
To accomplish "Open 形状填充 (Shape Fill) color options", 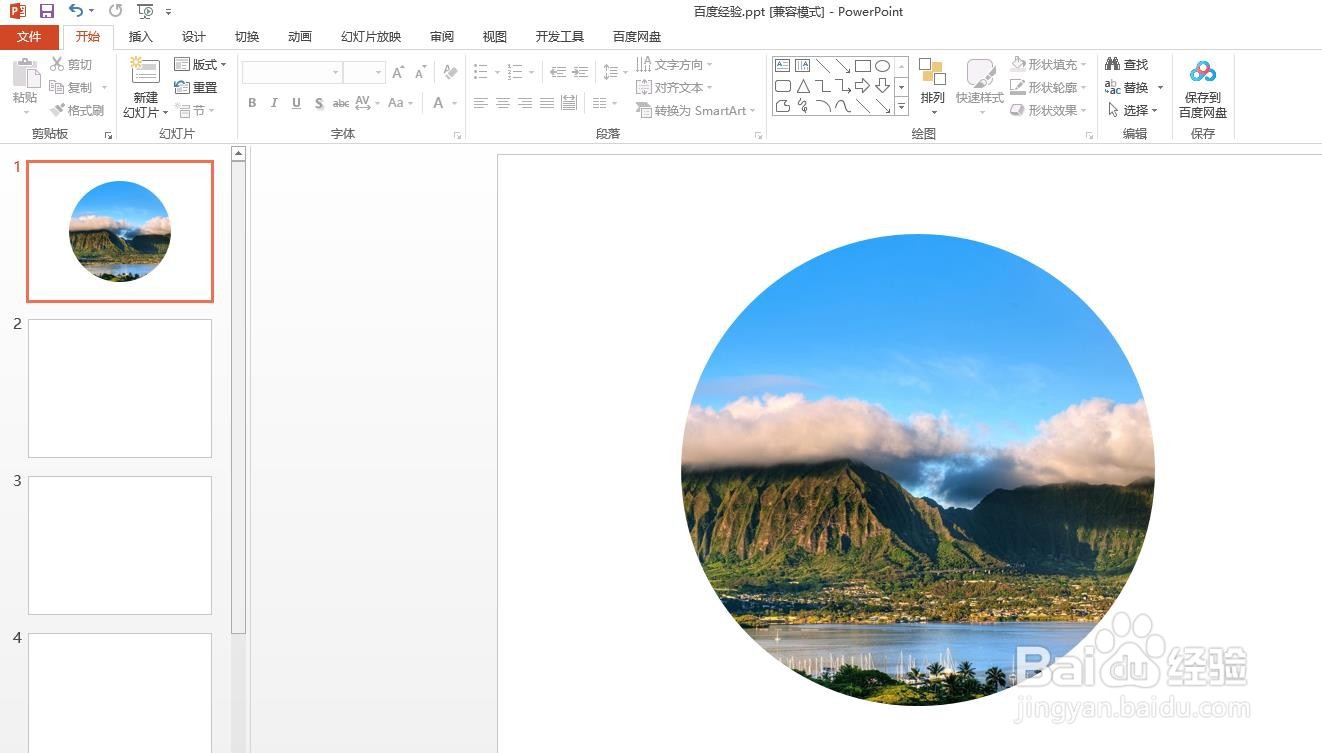I will click(x=1048, y=64).
